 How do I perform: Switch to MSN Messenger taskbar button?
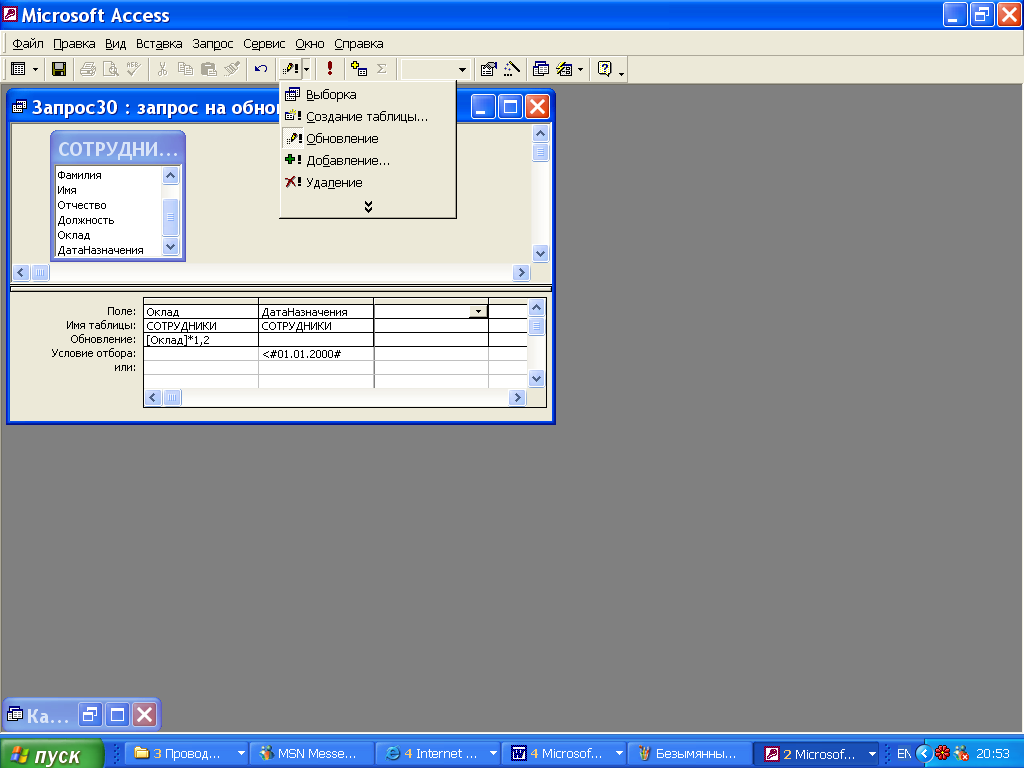pyautogui.click(x=312, y=754)
